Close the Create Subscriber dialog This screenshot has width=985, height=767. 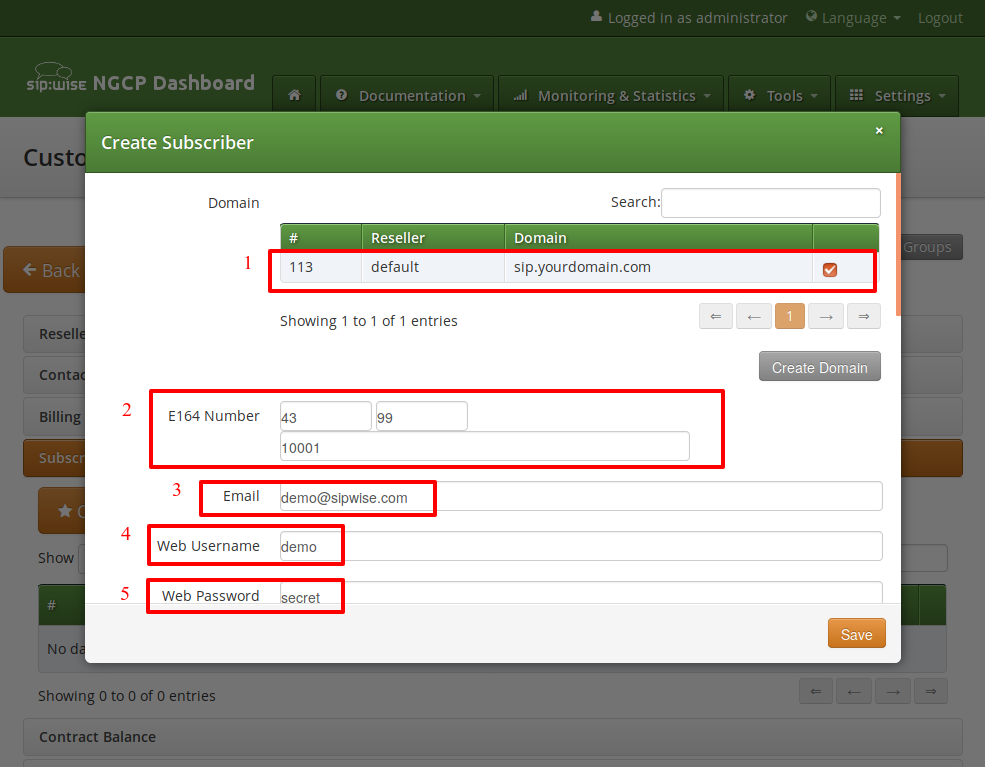(x=879, y=131)
